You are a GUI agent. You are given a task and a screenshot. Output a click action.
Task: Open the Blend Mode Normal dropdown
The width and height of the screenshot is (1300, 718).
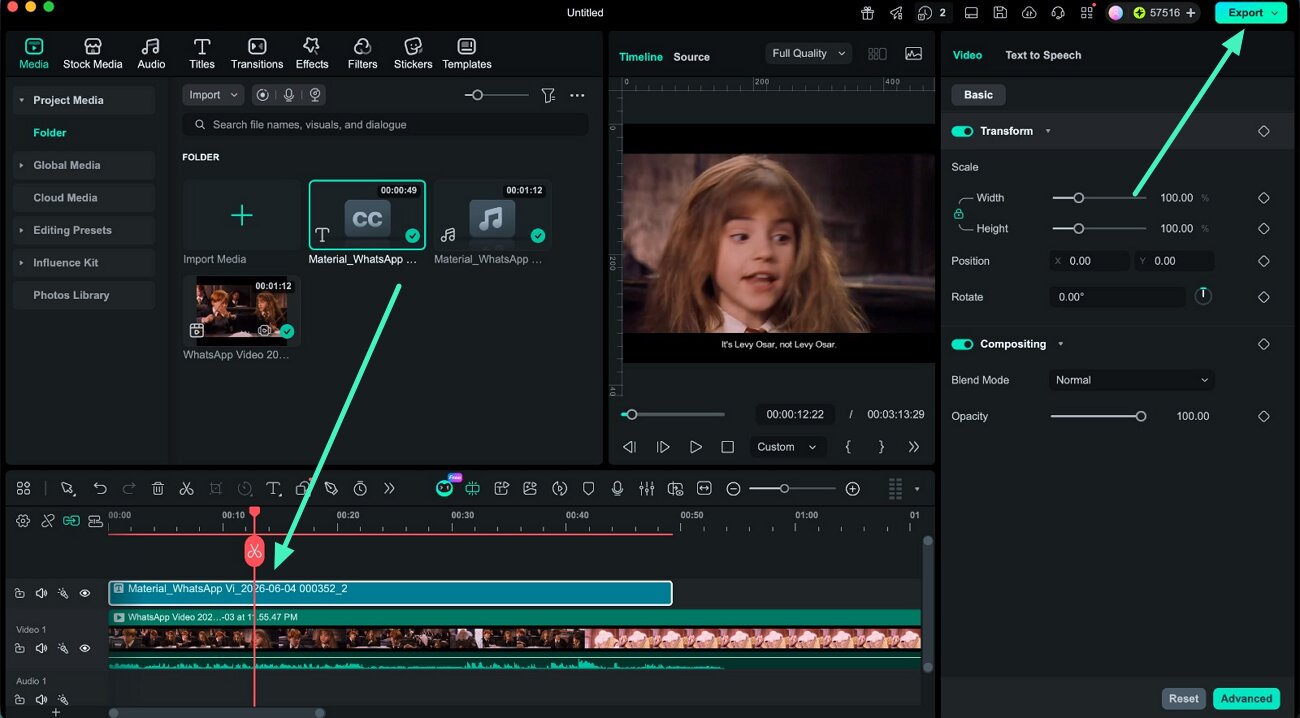coord(1132,380)
